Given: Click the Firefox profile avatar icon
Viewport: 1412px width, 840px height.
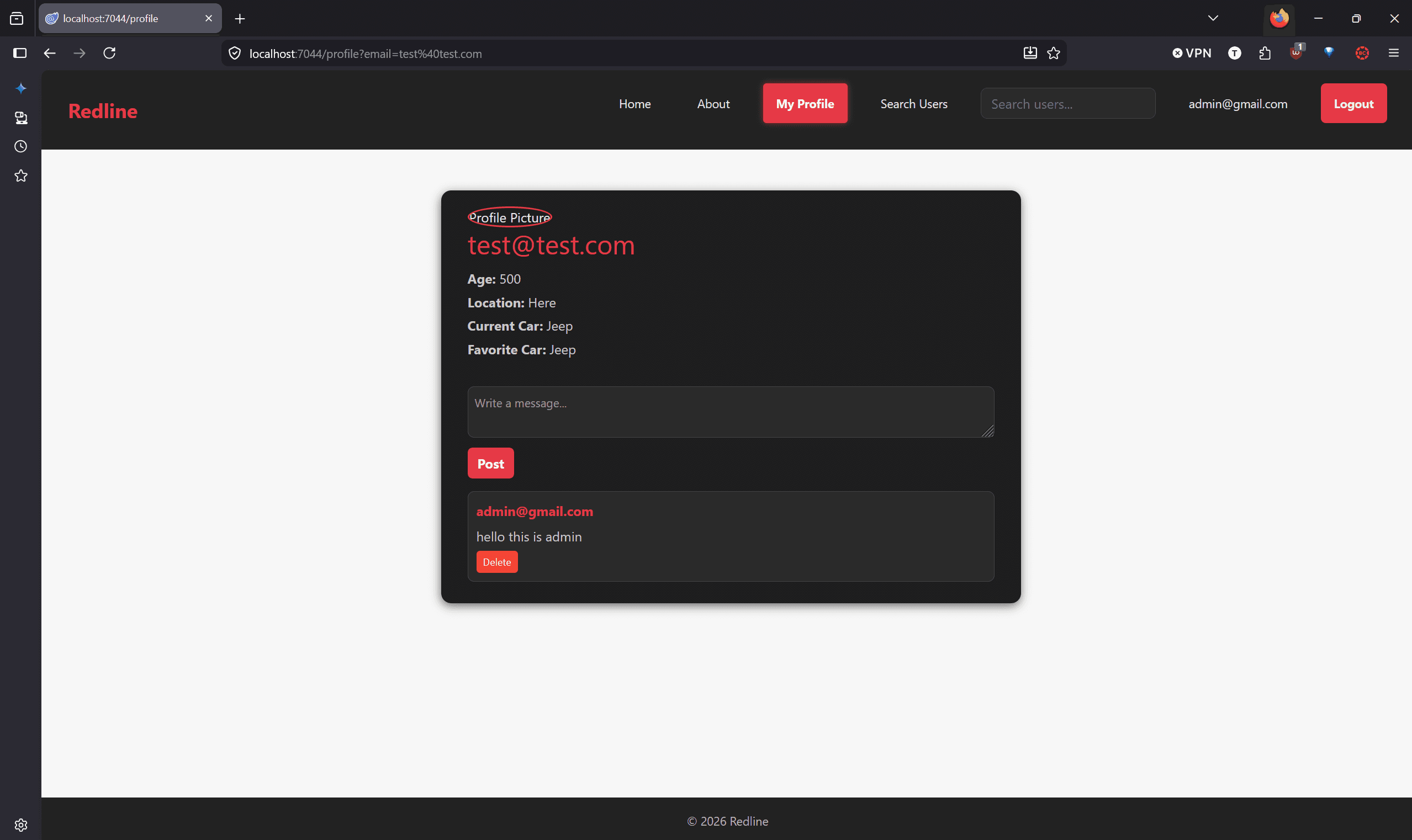Looking at the screenshot, I should point(1279,19).
